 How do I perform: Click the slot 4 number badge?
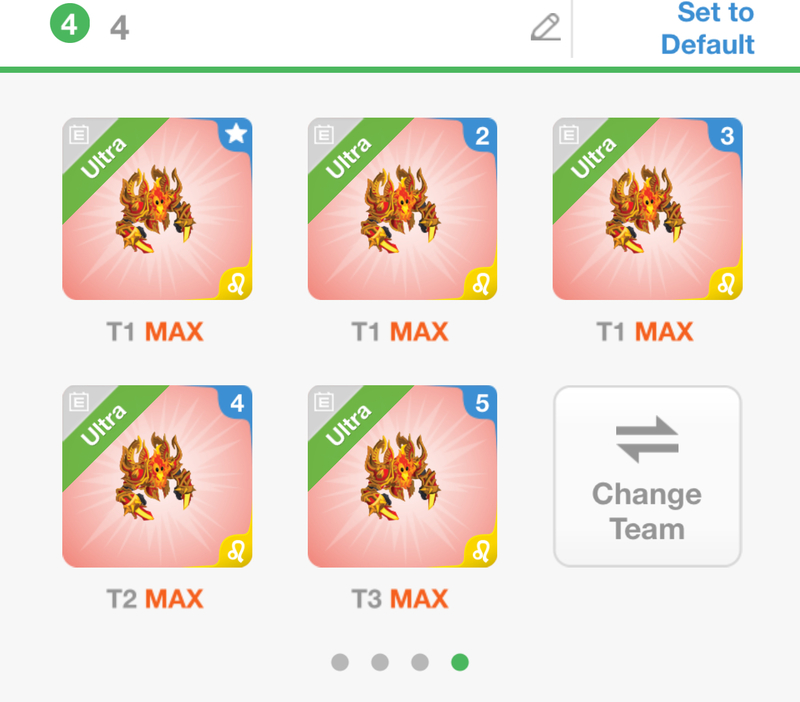237,403
